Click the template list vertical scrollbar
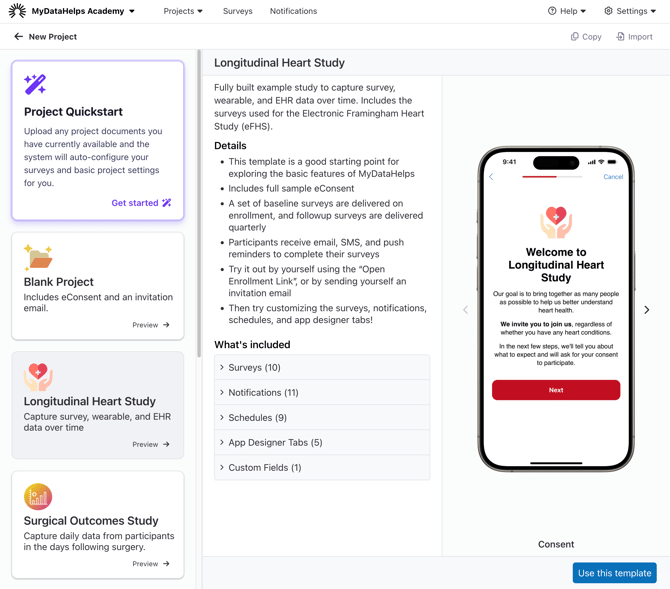The width and height of the screenshot is (670, 589). pyautogui.click(x=199, y=204)
